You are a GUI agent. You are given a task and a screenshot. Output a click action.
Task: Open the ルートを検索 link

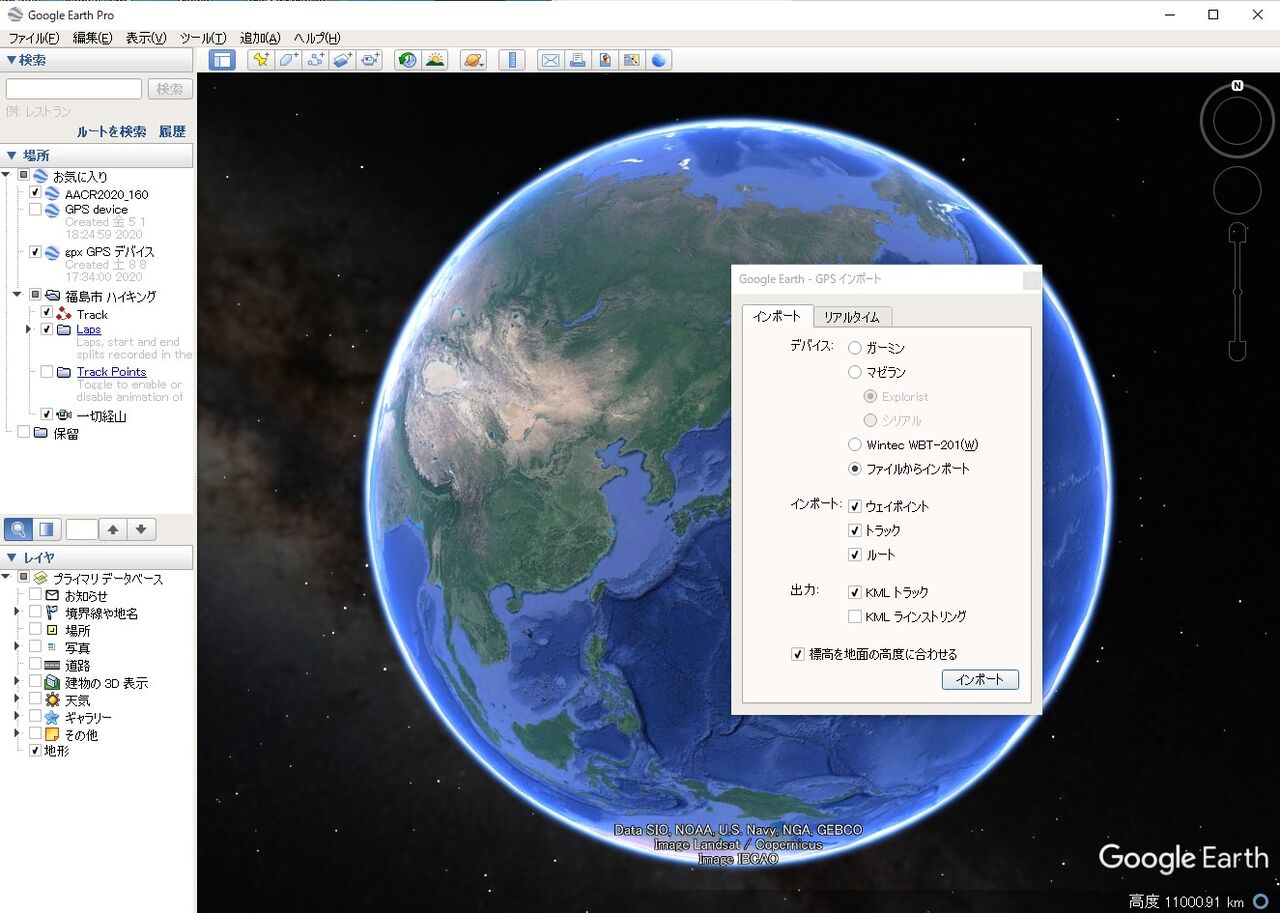(x=112, y=131)
